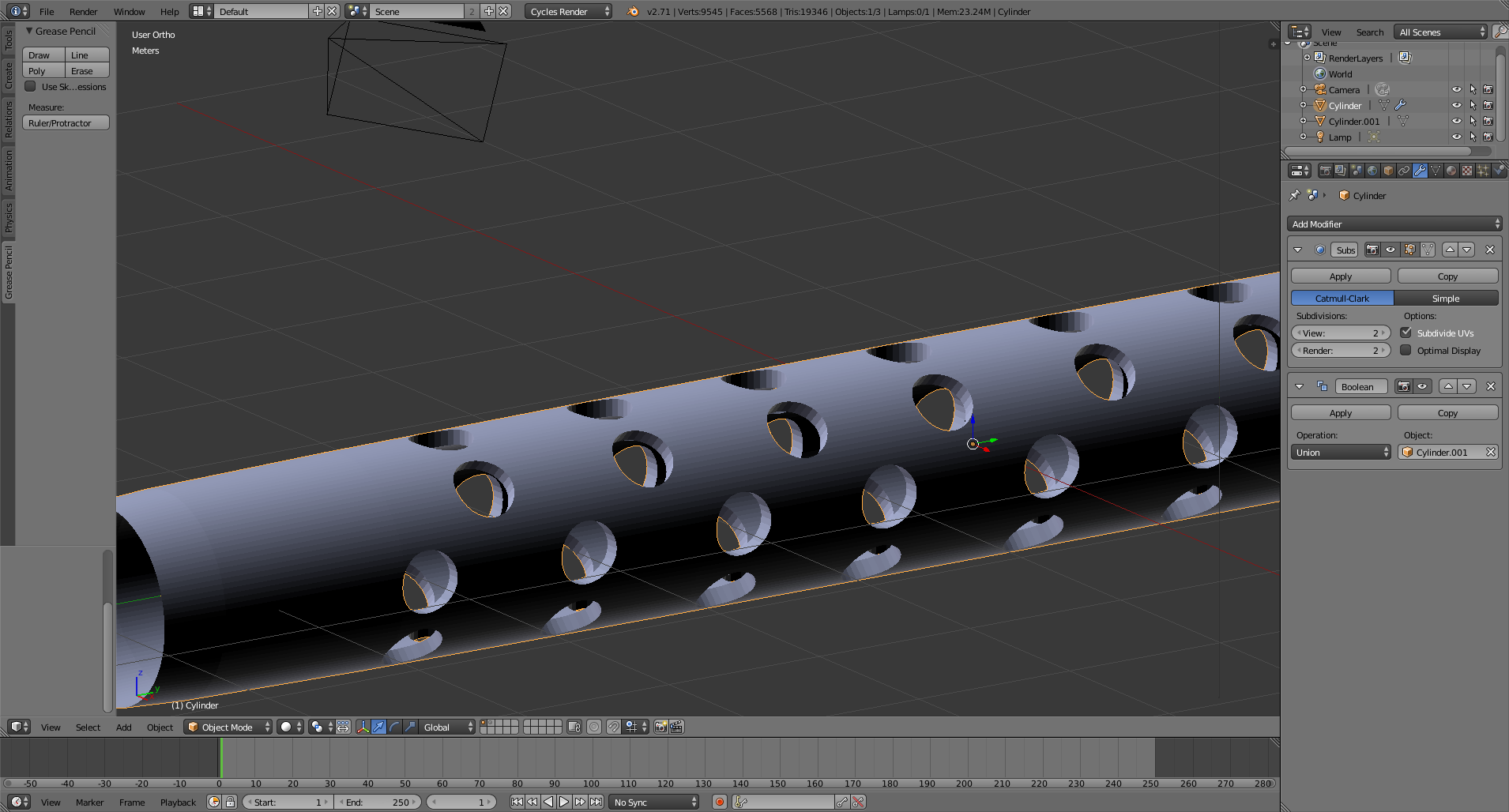Switch to the Create tab in tool shelf
The height and width of the screenshot is (812, 1509).
[9, 76]
